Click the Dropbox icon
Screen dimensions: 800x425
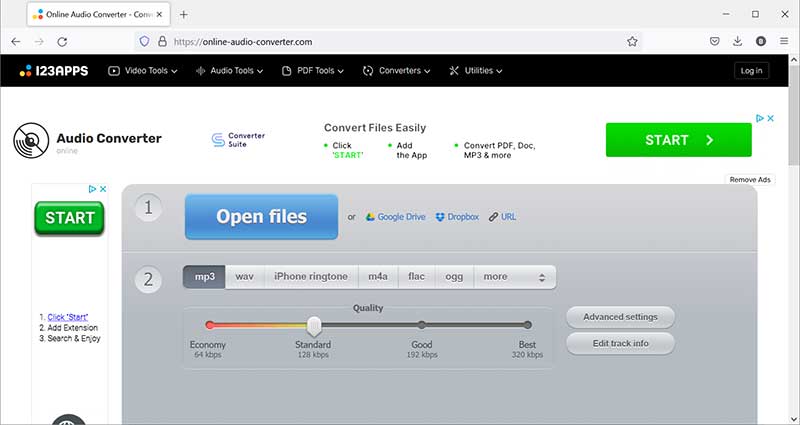(x=440, y=217)
